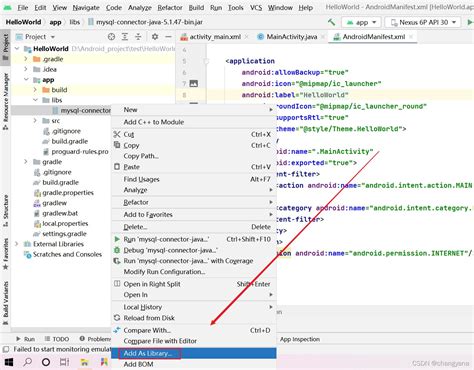Close the activity_main.xml tab

[x=247, y=37]
